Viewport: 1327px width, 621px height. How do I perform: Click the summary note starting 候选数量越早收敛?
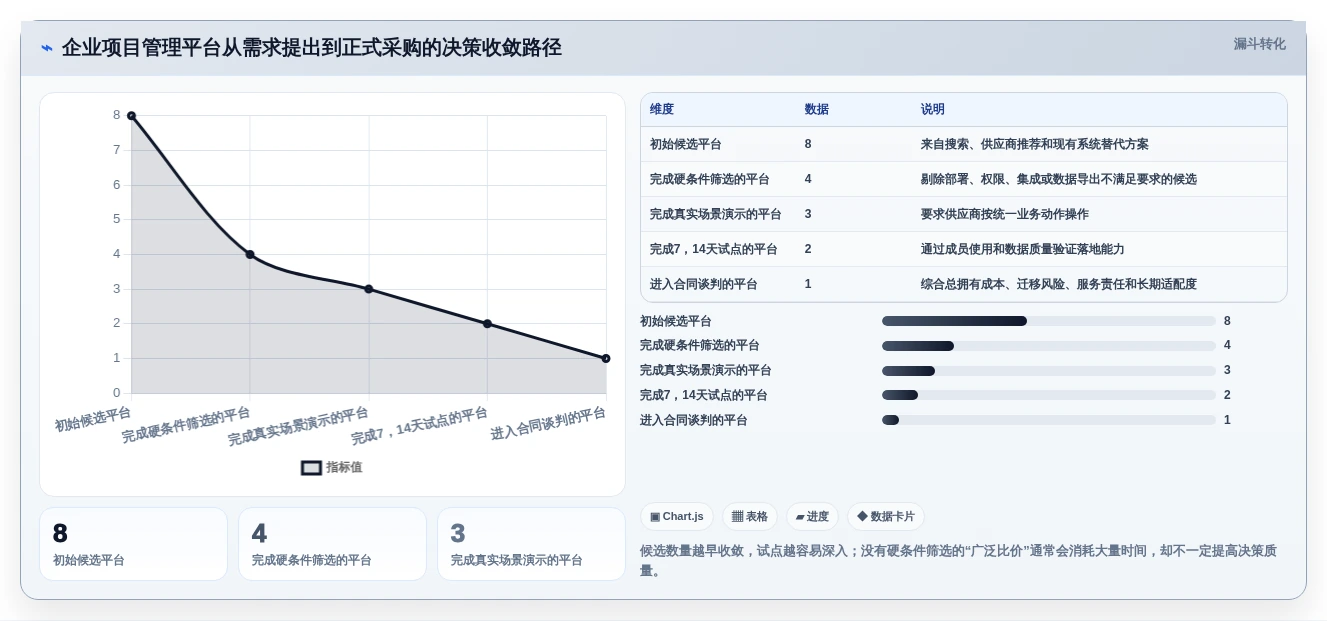[x=958, y=560]
